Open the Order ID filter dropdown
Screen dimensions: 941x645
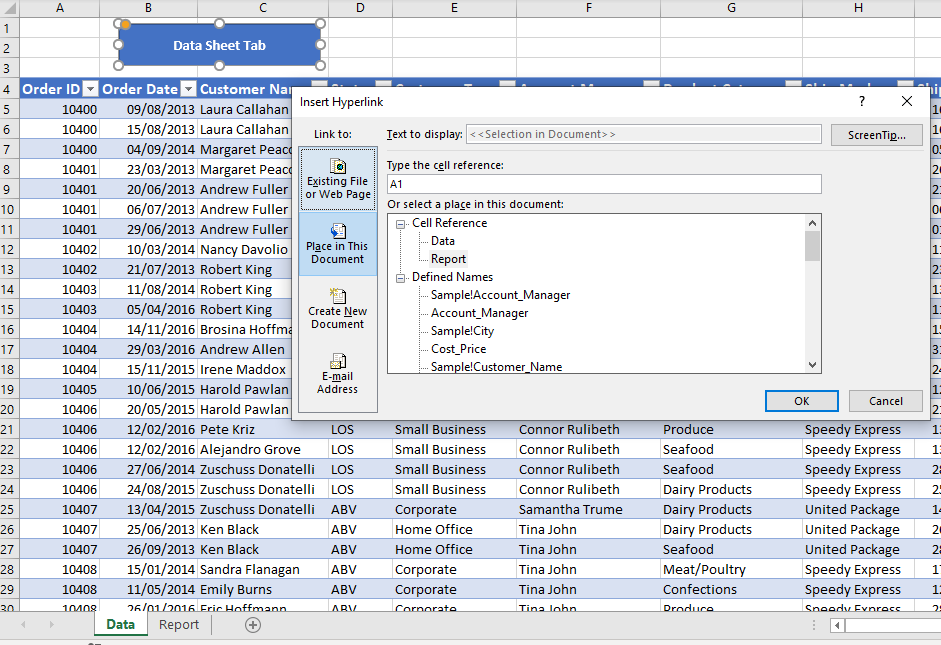(90, 89)
